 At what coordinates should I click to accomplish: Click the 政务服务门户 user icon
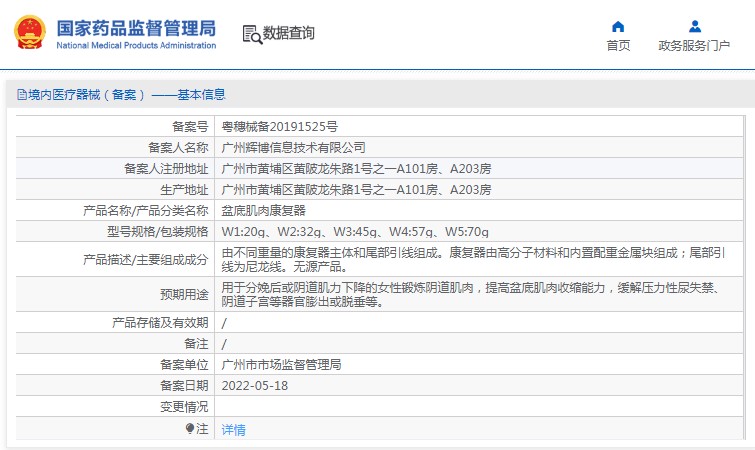694,26
